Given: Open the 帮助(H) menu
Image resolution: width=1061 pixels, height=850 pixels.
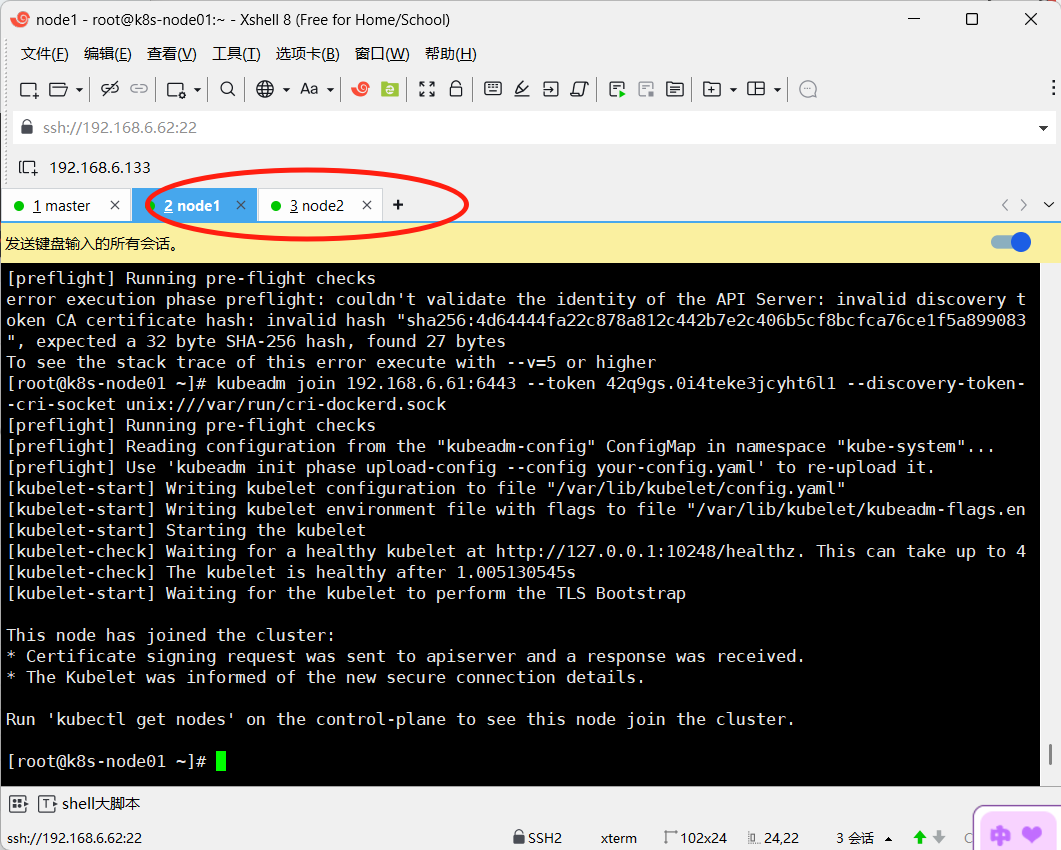Looking at the screenshot, I should click(451, 54).
